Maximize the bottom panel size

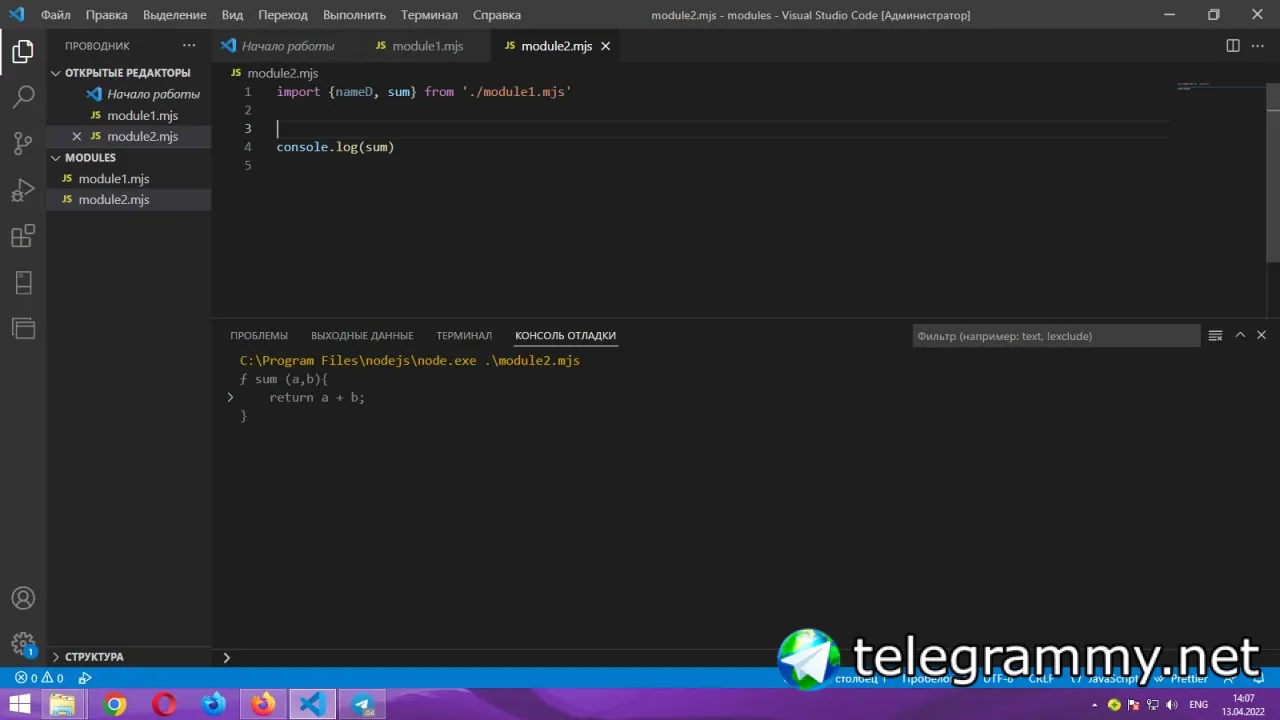(x=1240, y=336)
